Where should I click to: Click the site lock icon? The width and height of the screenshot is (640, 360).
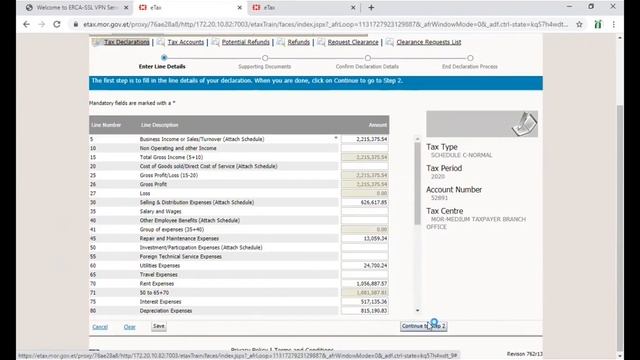click(x=76, y=24)
